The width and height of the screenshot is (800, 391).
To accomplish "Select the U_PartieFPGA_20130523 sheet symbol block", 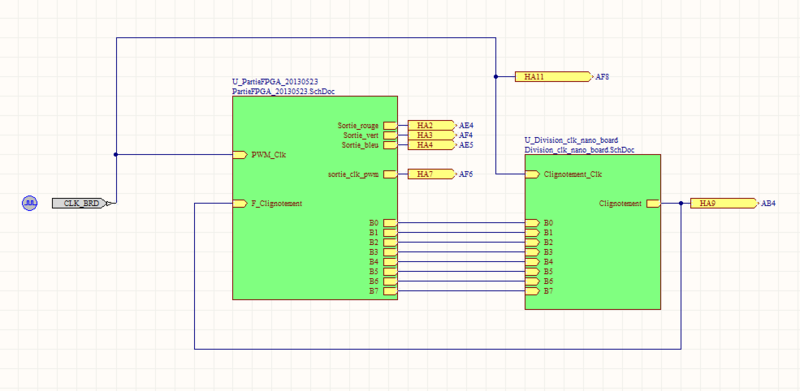I will [315, 198].
